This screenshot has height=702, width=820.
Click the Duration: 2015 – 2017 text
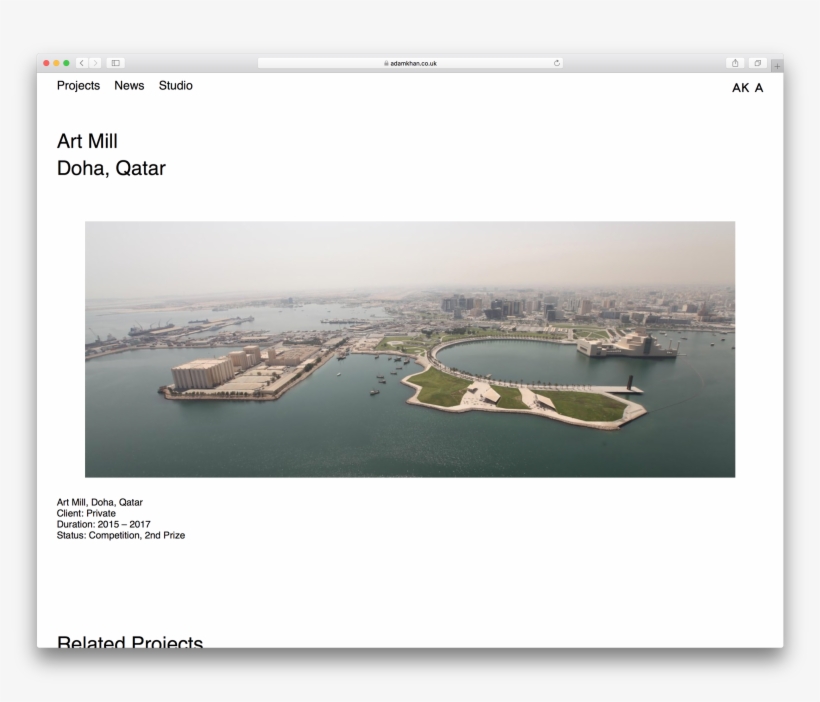[x=103, y=524]
